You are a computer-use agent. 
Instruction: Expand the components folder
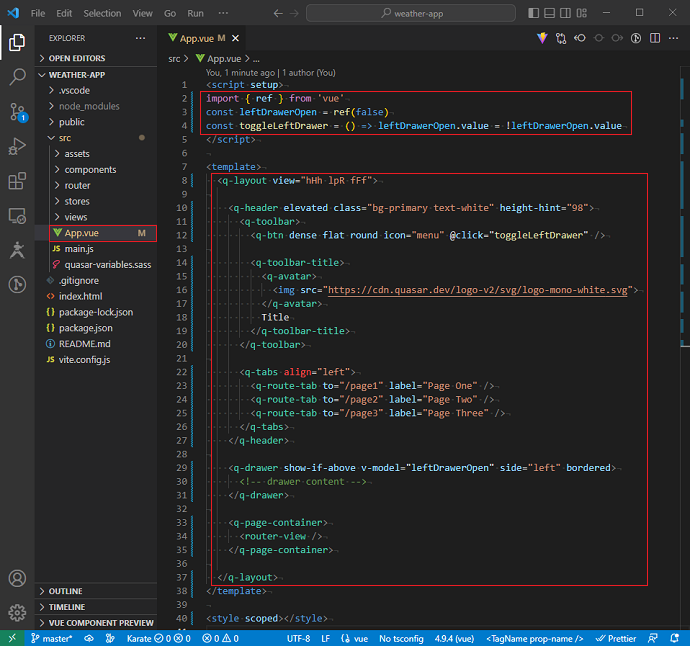click(x=96, y=169)
